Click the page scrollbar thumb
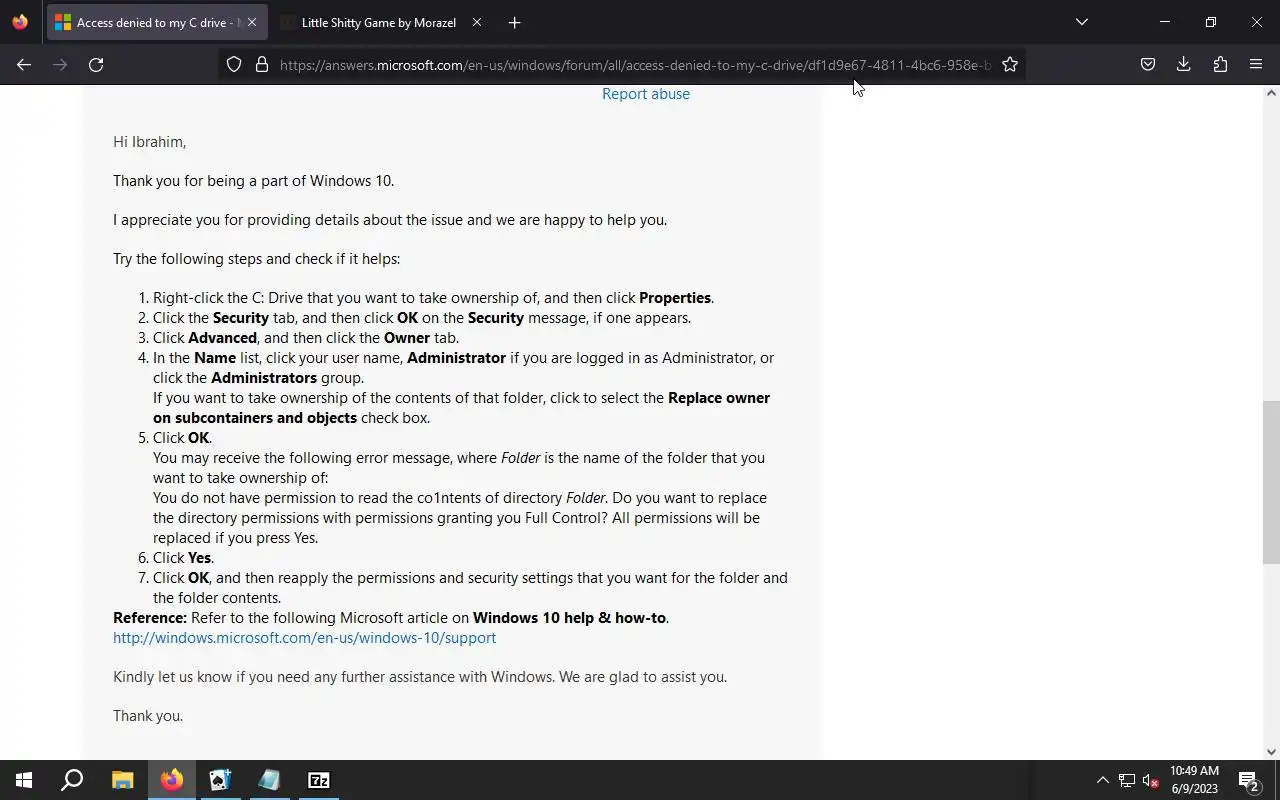Viewport: 1280px width, 800px height. [x=1271, y=482]
